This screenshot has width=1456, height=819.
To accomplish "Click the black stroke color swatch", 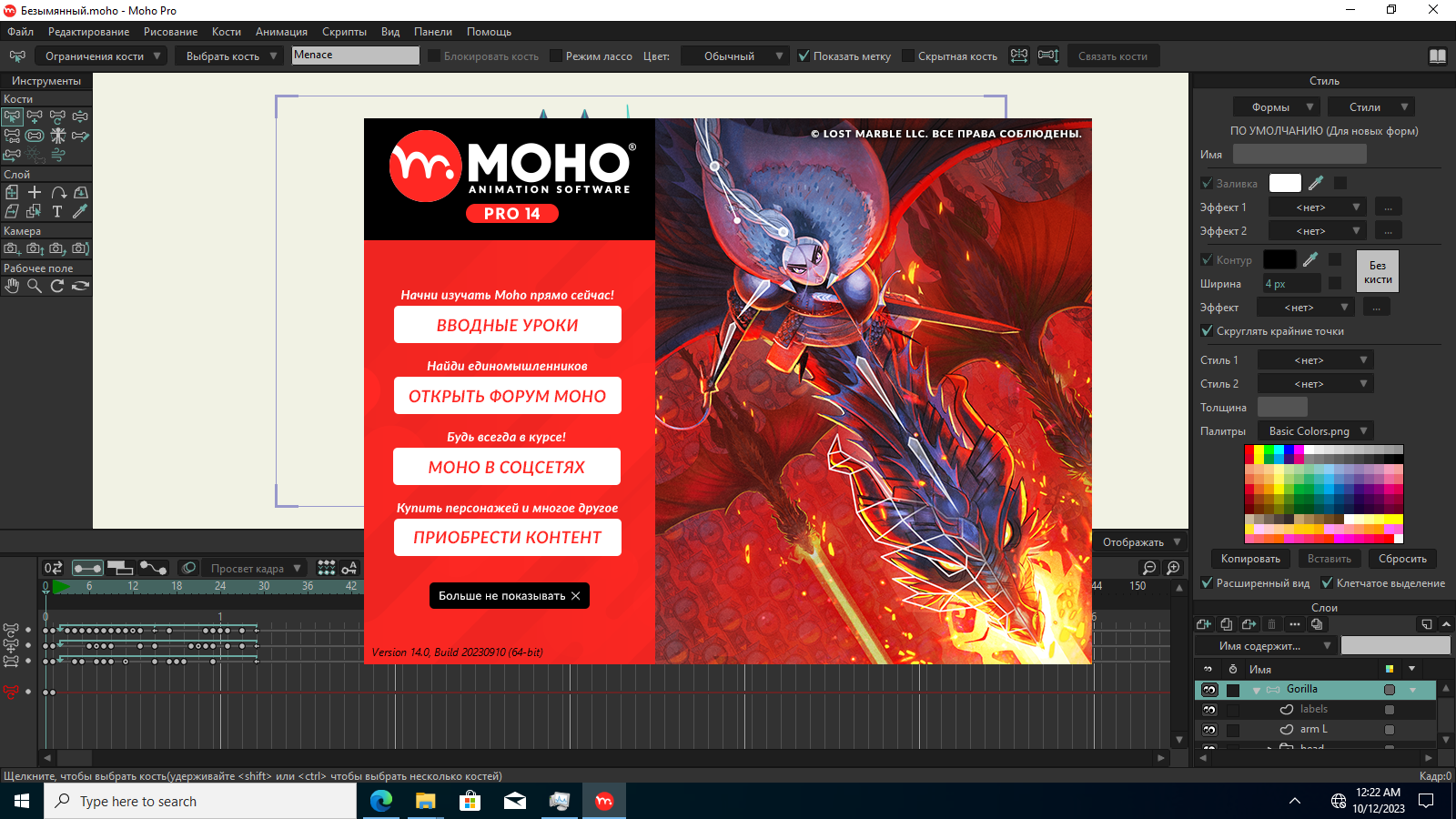I will (x=1279, y=259).
